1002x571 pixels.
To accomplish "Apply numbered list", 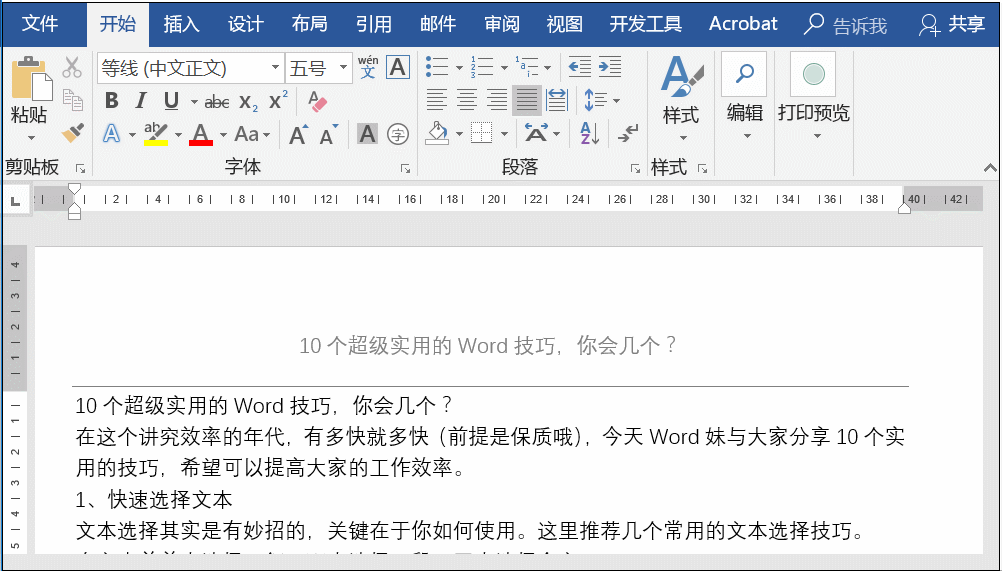I will click(x=482, y=66).
